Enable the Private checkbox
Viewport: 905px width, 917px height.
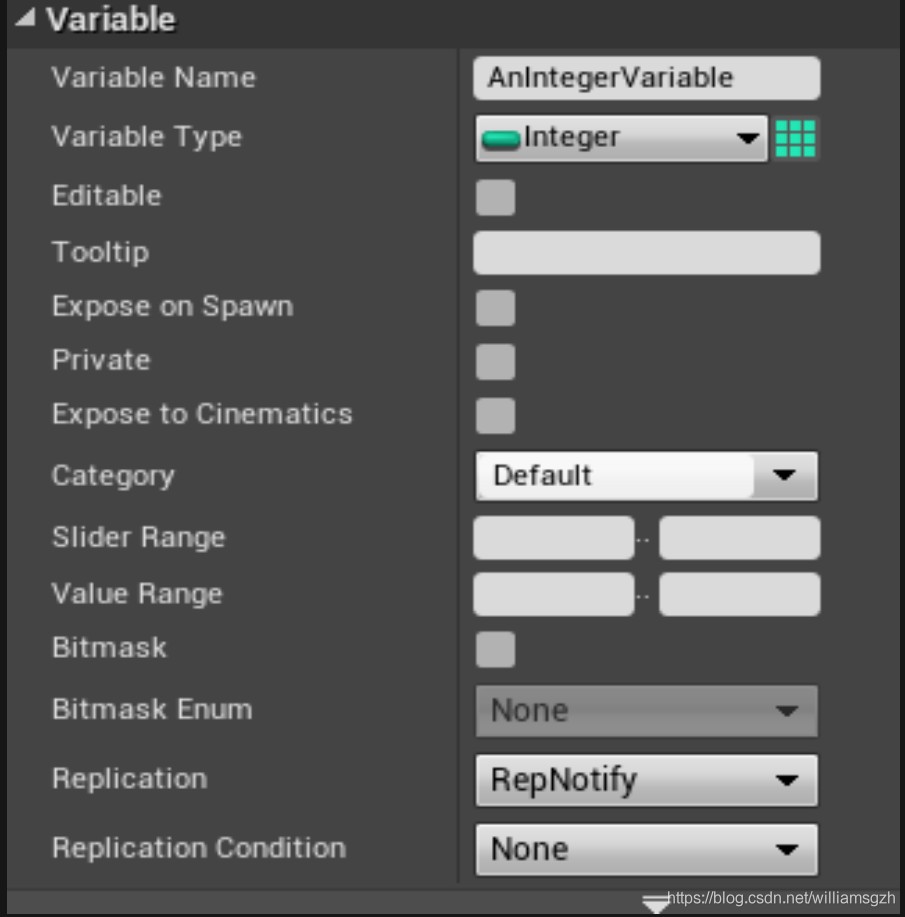[495, 362]
